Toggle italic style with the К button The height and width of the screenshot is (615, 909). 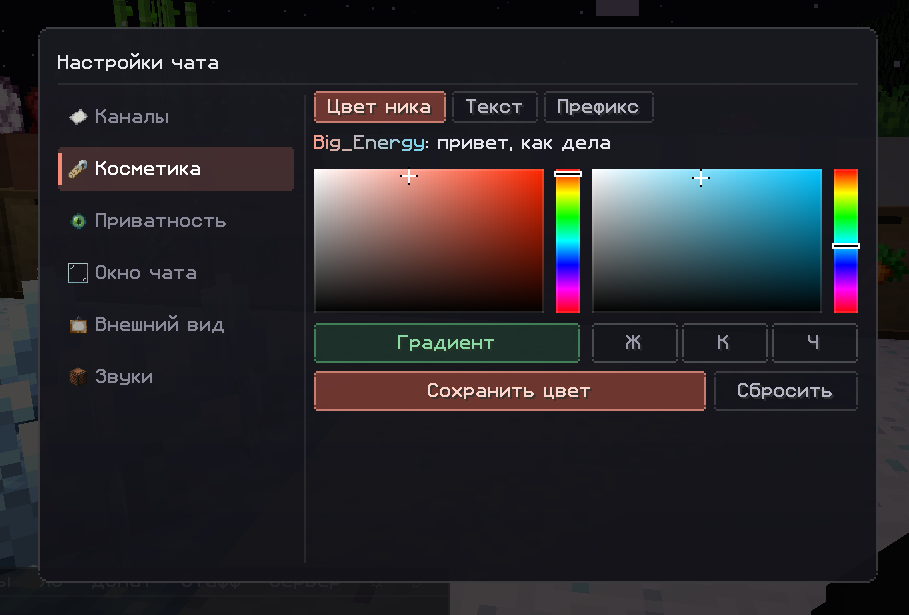click(725, 343)
